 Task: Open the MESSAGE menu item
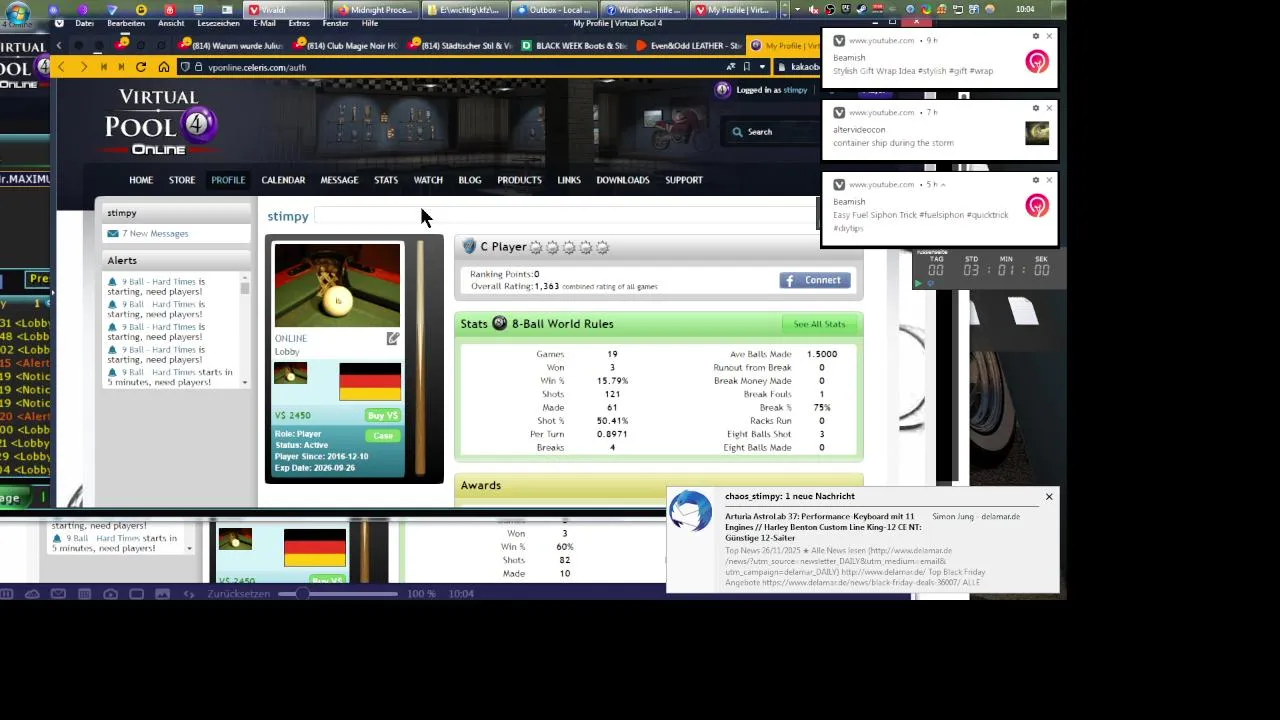click(339, 180)
